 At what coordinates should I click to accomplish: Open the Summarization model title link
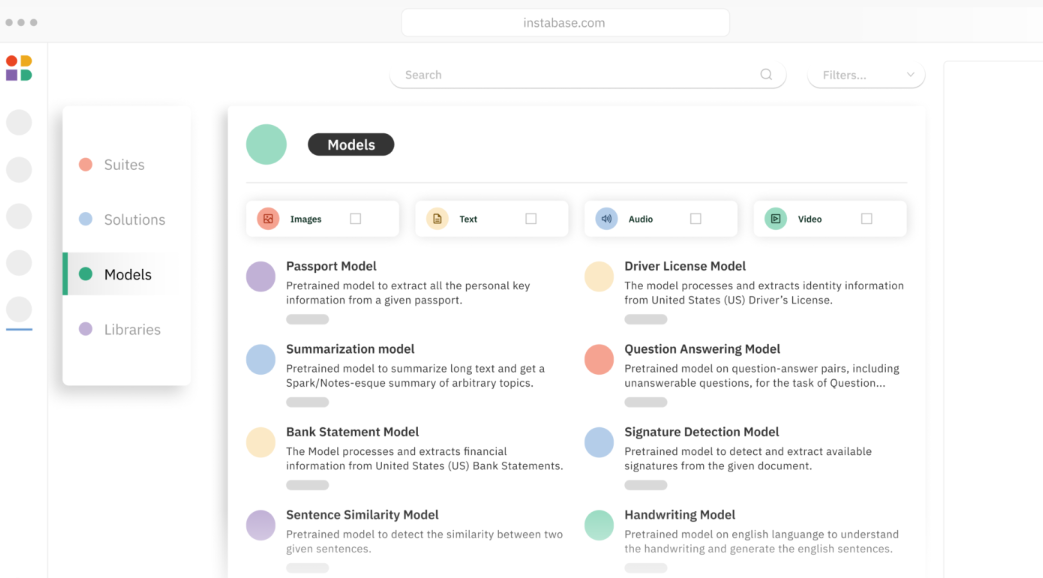350,349
